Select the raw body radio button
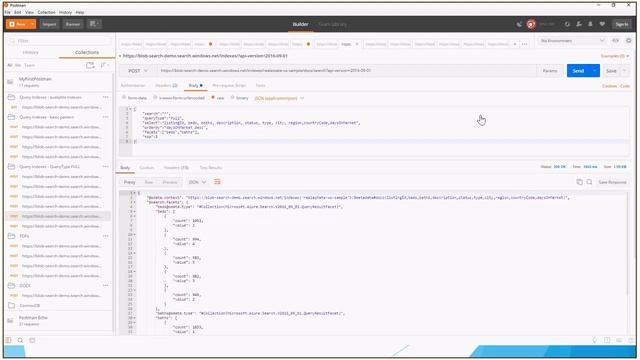This screenshot has height=360, width=640. [213, 98]
